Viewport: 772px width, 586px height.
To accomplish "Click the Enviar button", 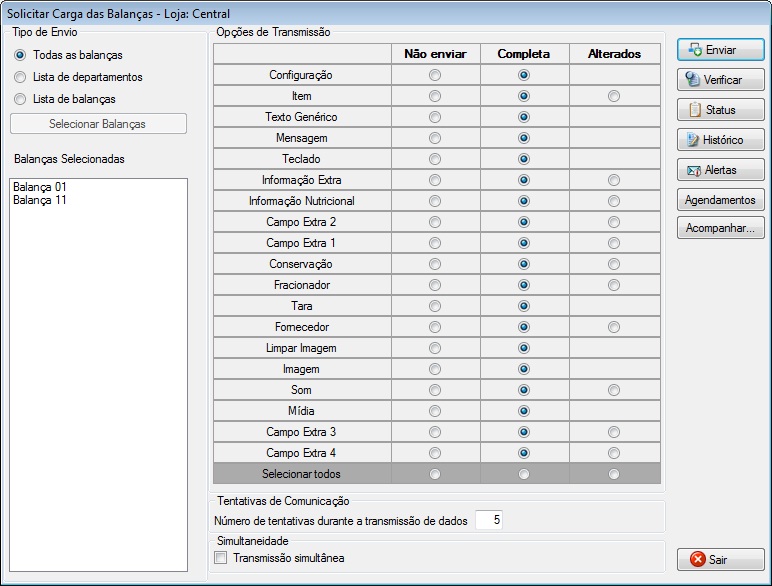I will (720, 50).
